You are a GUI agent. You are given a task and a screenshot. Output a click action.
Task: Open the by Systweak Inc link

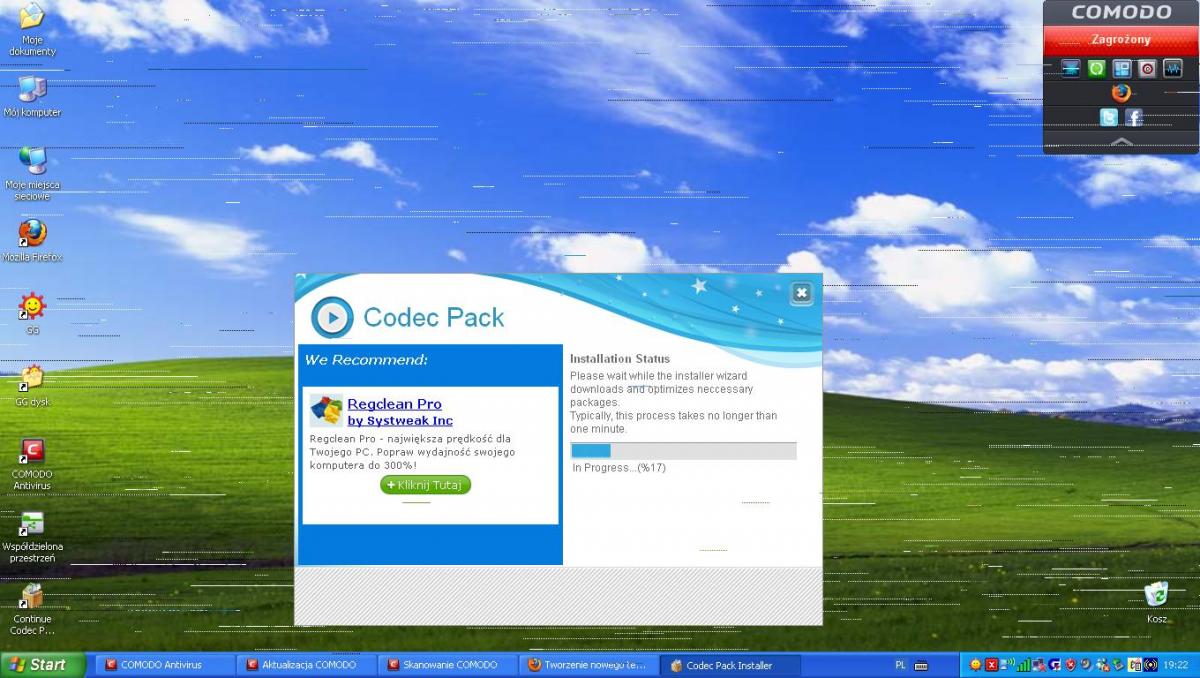(400, 421)
